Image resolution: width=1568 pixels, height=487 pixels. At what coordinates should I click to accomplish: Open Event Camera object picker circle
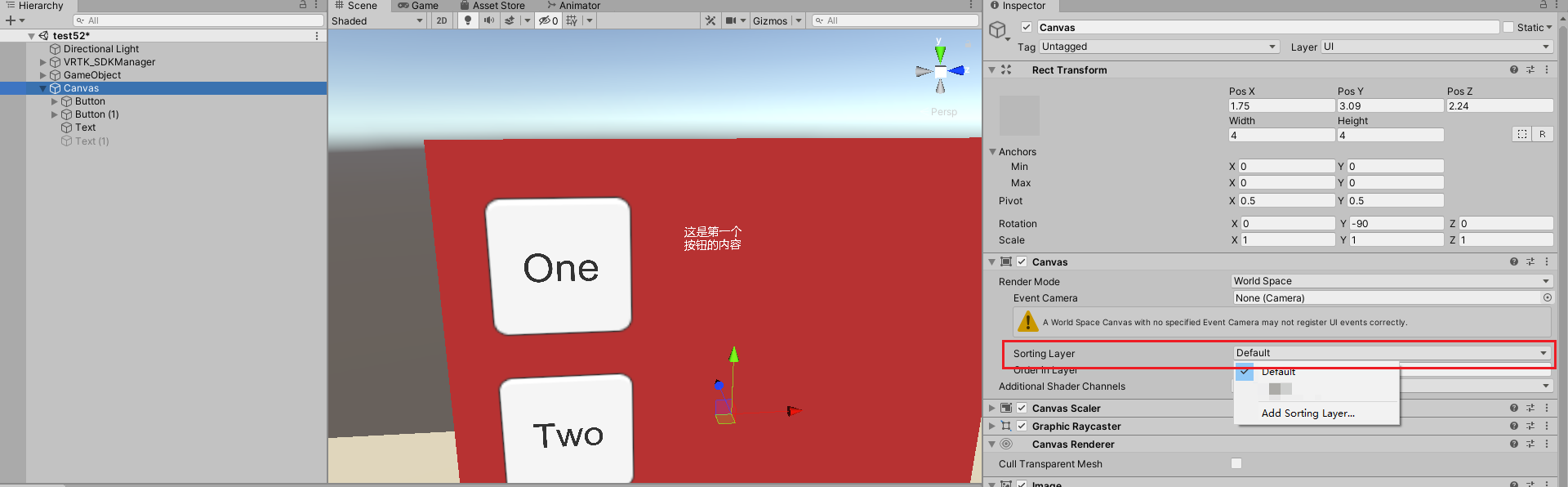click(1548, 298)
